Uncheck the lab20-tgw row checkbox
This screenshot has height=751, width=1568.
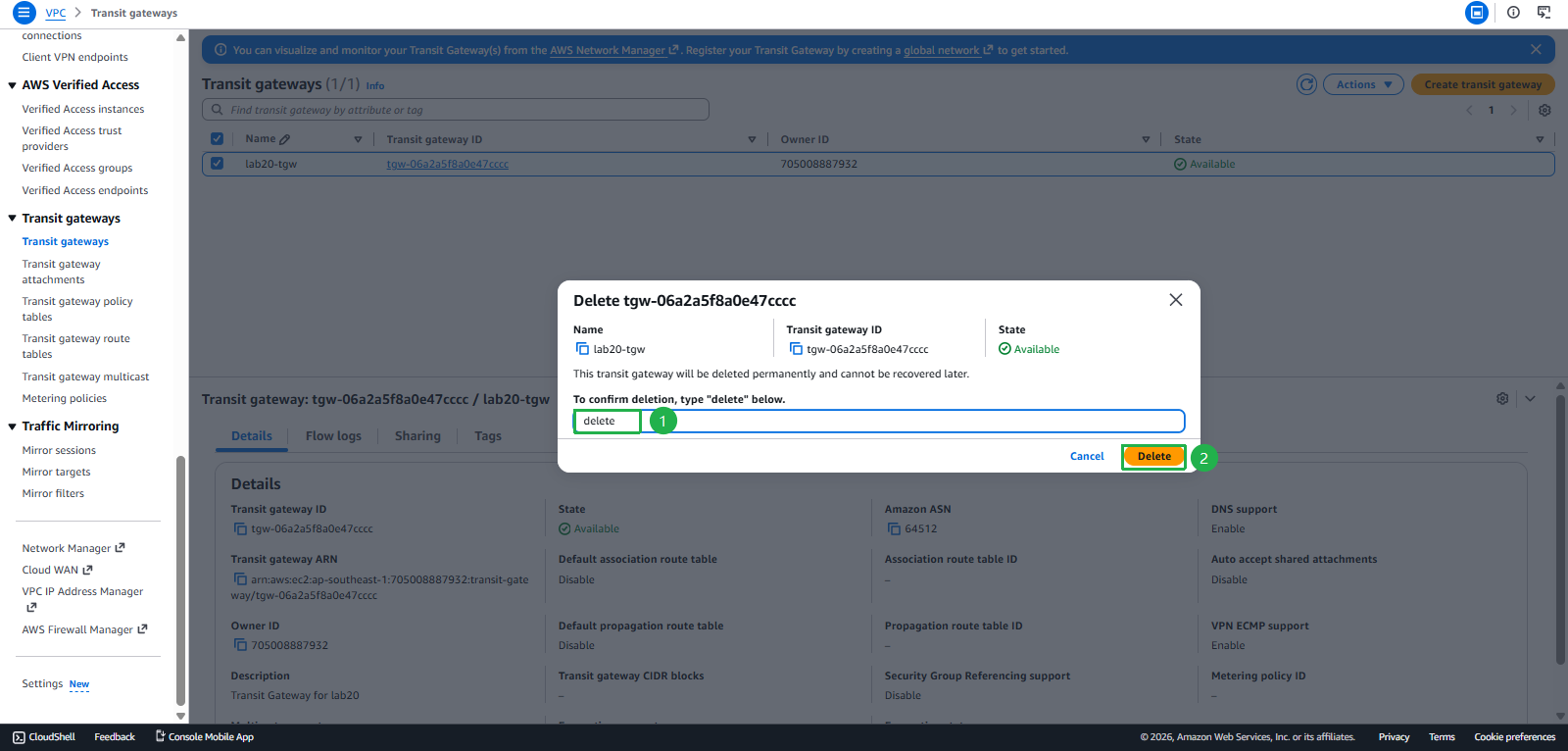[x=218, y=164]
